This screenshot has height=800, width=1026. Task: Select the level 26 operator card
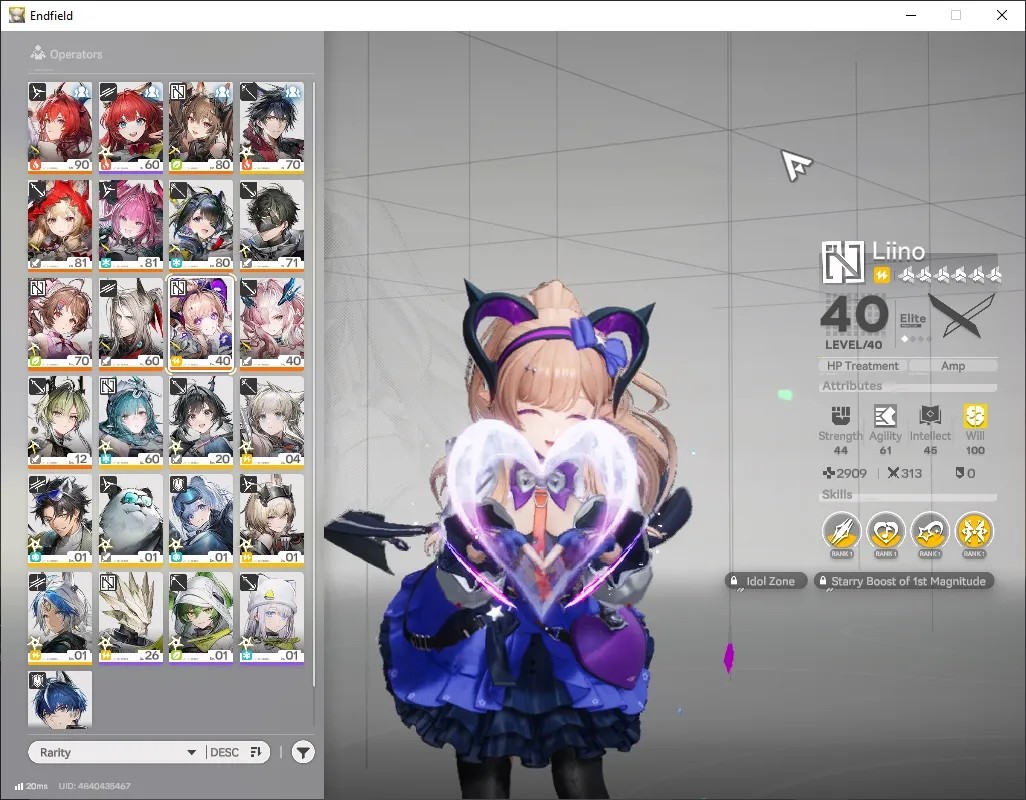pyautogui.click(x=131, y=617)
